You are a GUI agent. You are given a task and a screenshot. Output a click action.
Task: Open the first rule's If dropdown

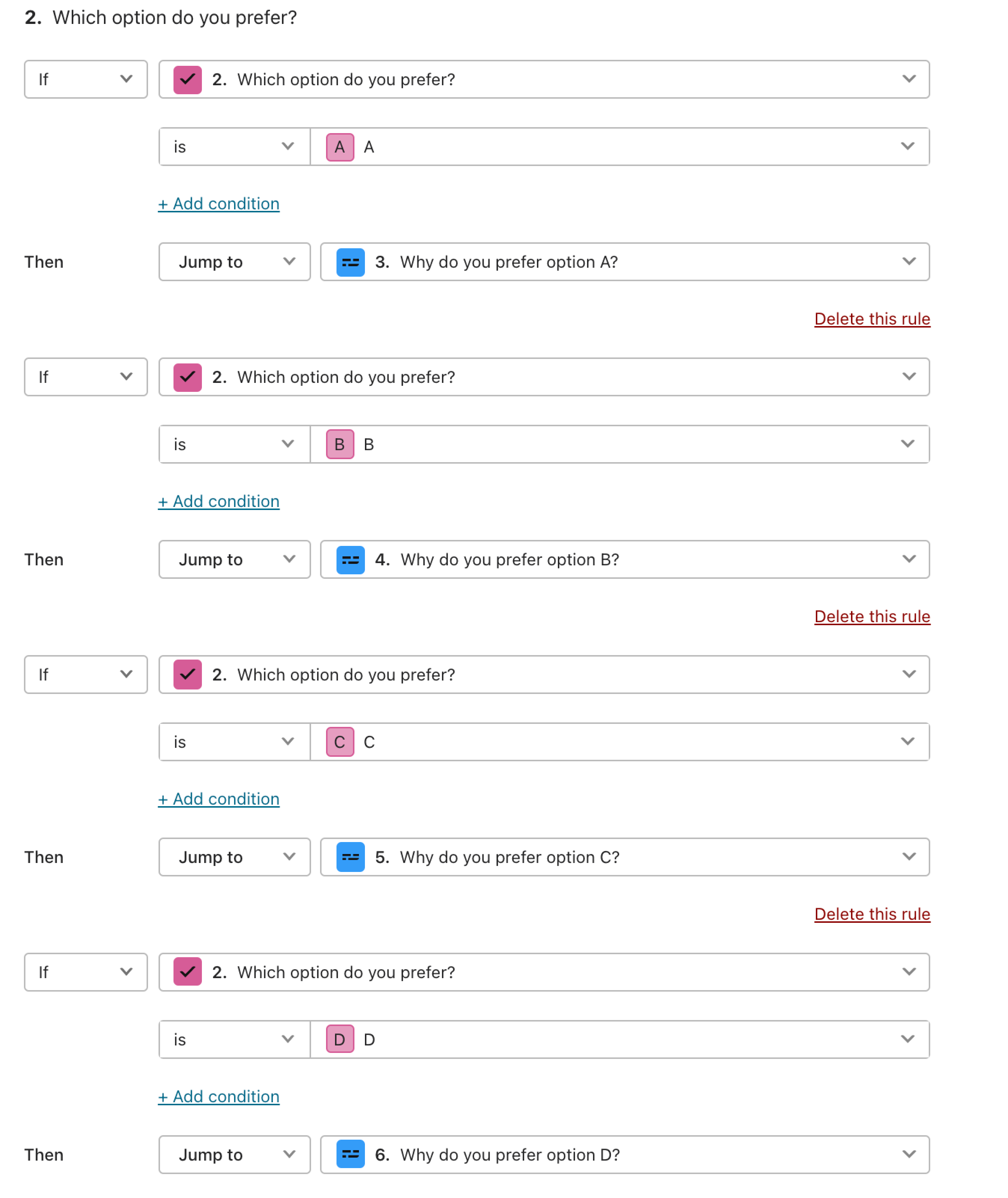[x=86, y=79]
